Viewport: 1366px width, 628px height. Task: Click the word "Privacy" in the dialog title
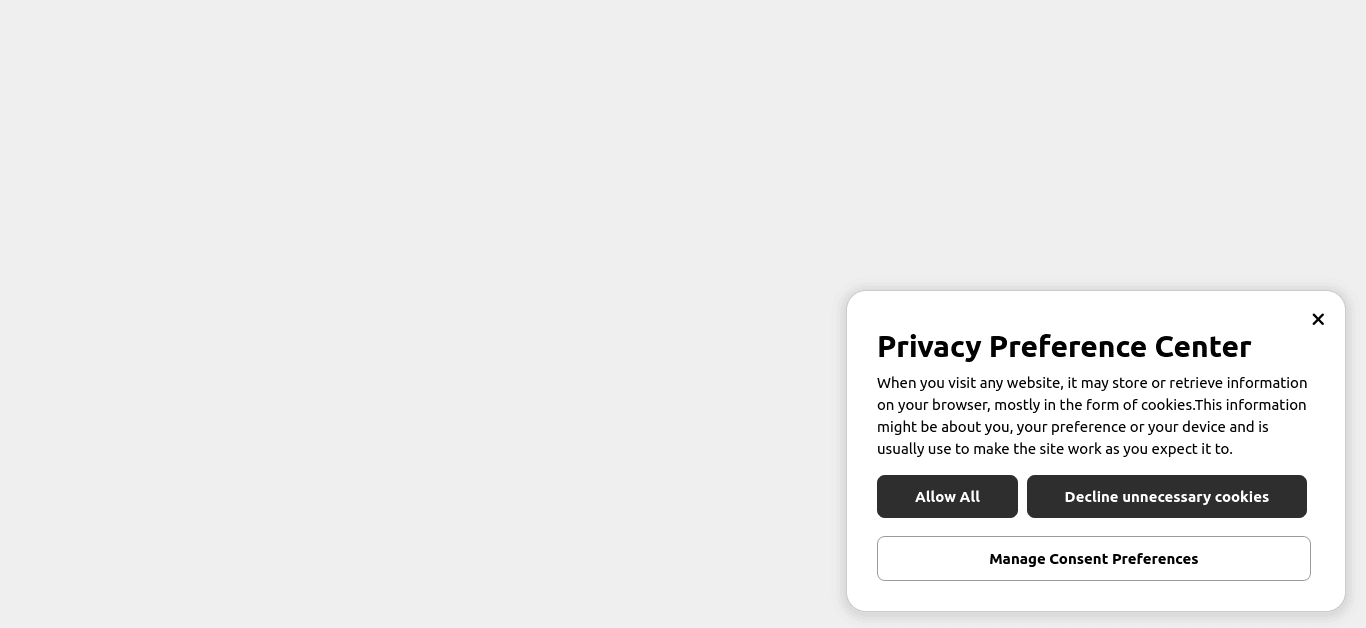pos(929,346)
